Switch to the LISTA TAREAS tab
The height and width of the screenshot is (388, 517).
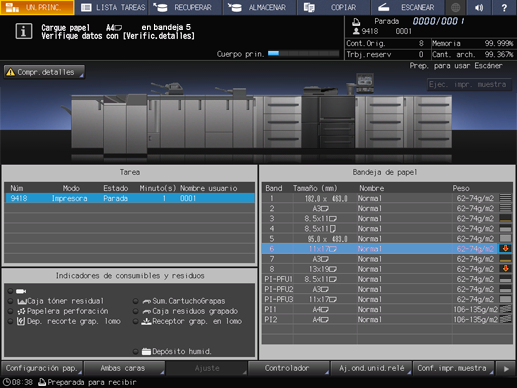(113, 7)
